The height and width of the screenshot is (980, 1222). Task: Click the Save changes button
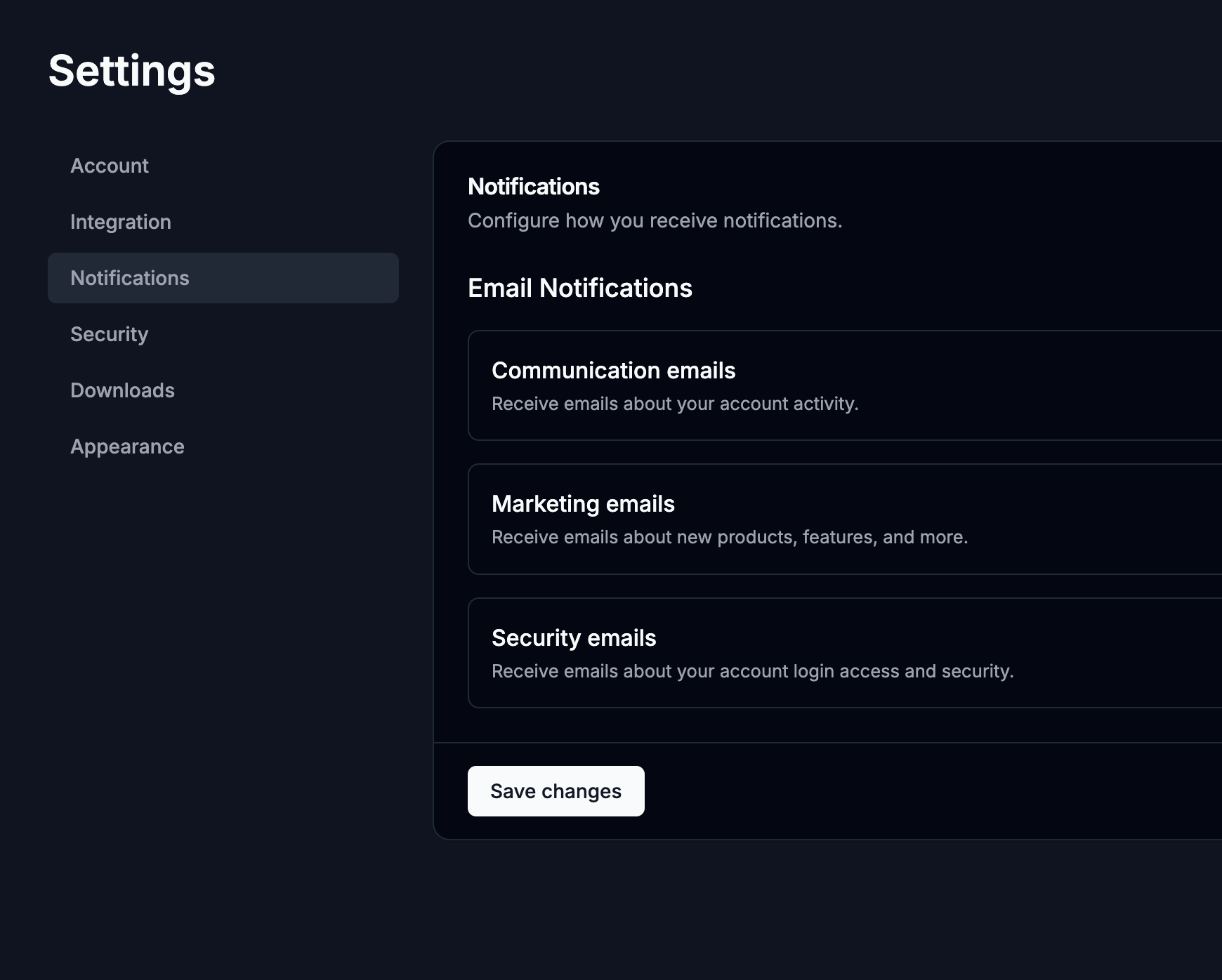click(x=556, y=791)
